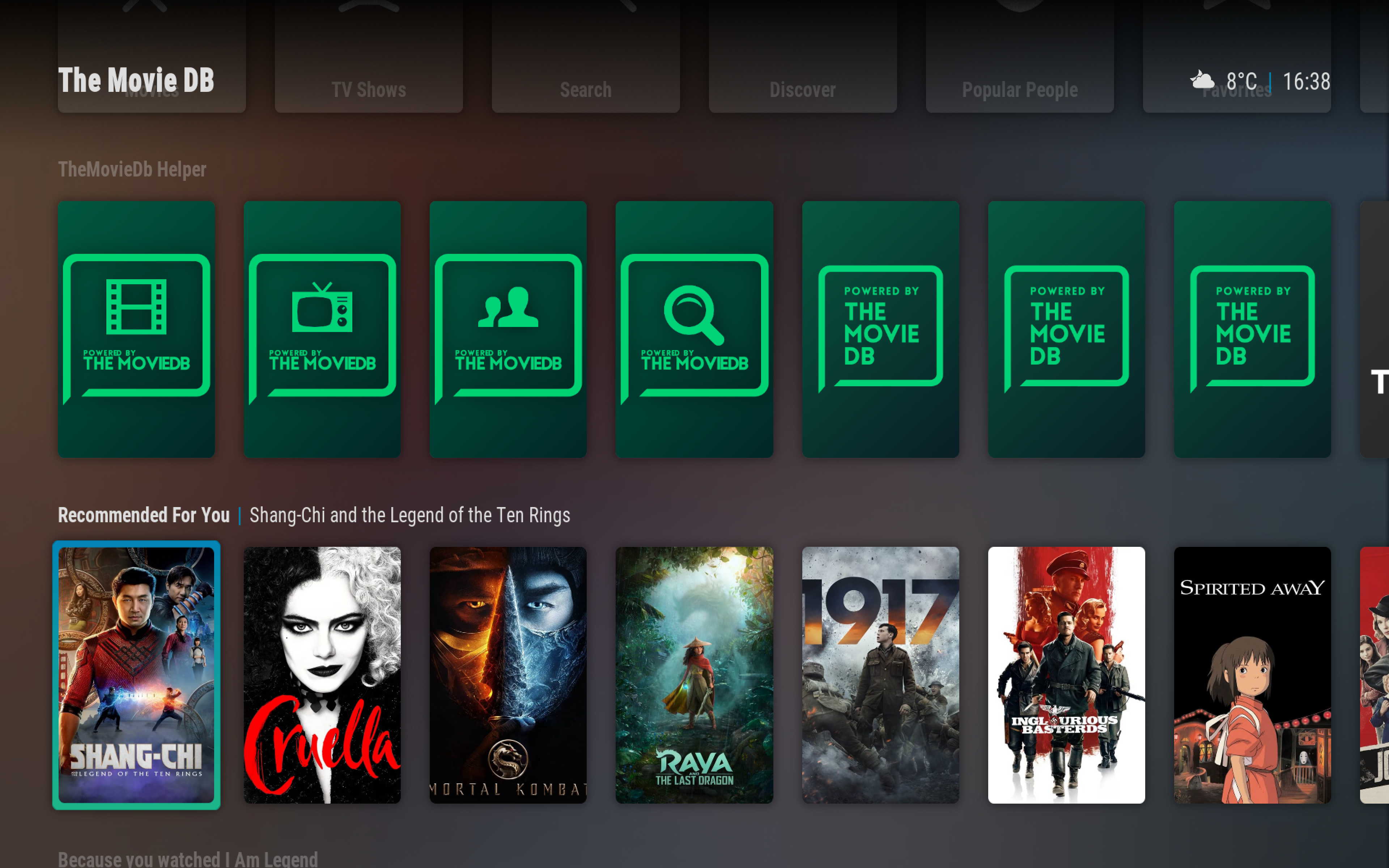Click the Recommended For You heading
The width and height of the screenshot is (1389, 868).
144,515
